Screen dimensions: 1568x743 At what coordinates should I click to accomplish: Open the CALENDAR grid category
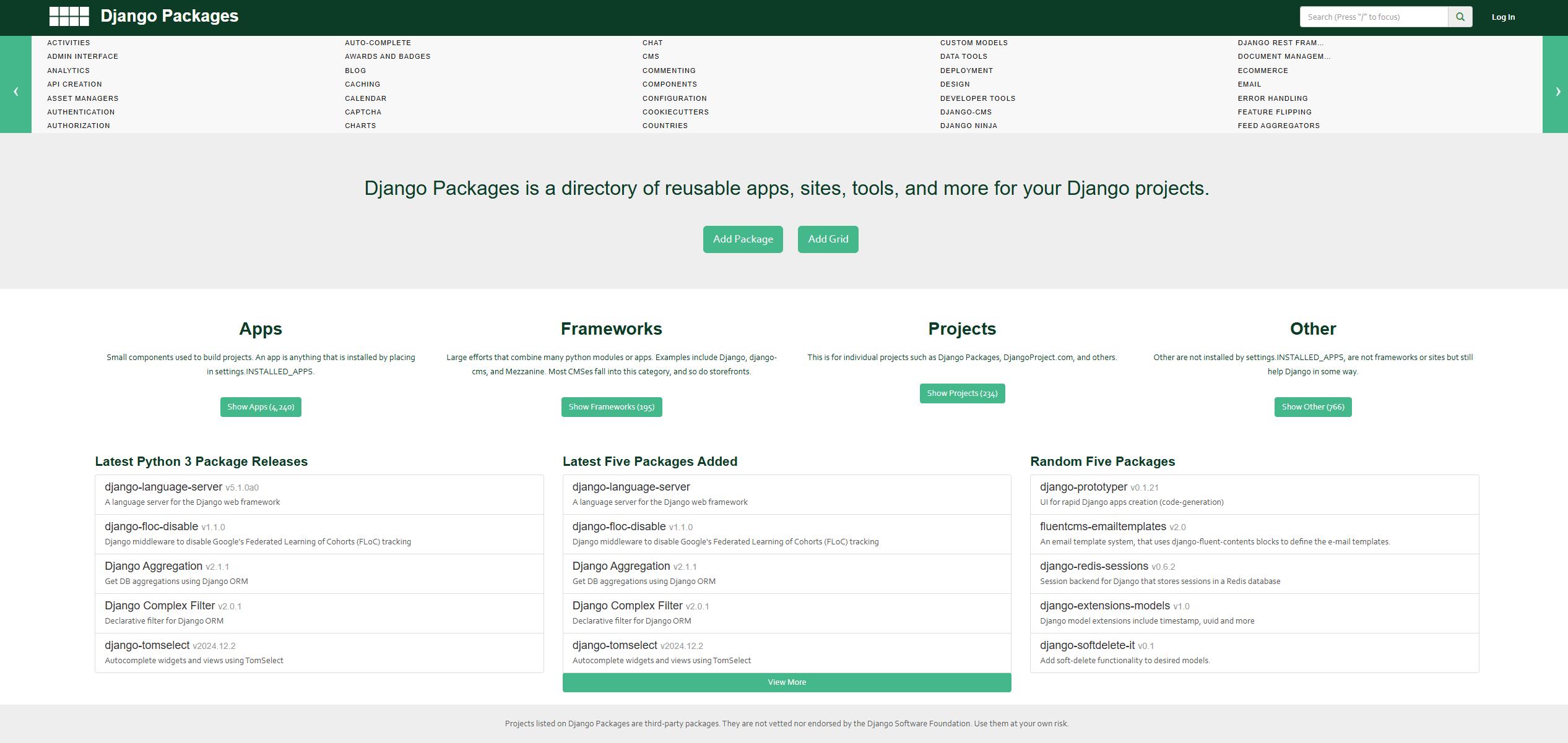click(366, 98)
